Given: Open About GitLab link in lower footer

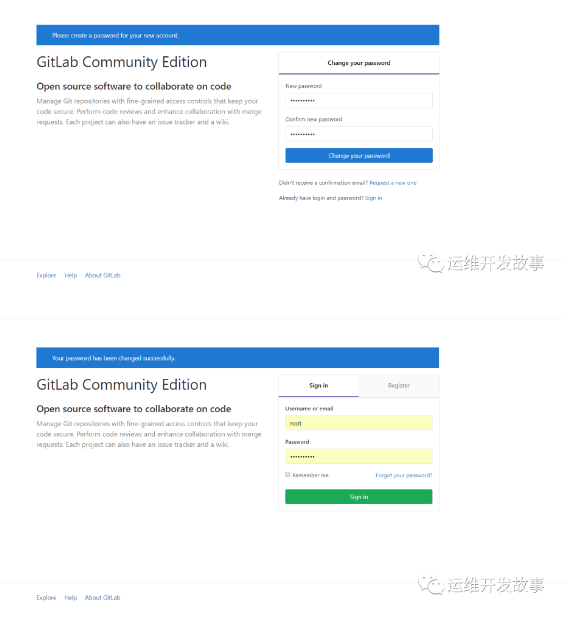Looking at the screenshot, I should 103,598.
